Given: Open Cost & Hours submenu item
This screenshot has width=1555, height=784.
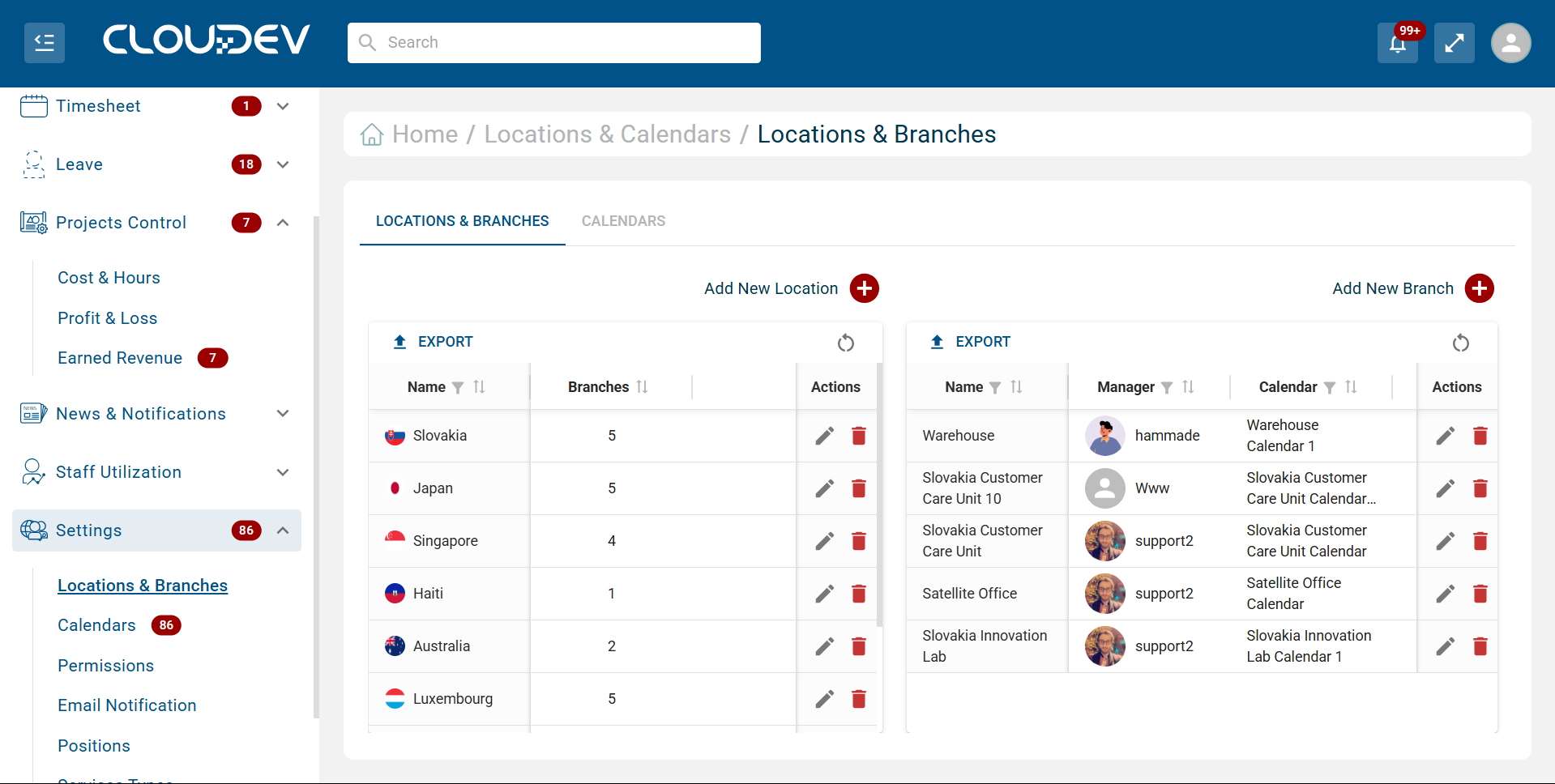Looking at the screenshot, I should point(109,278).
